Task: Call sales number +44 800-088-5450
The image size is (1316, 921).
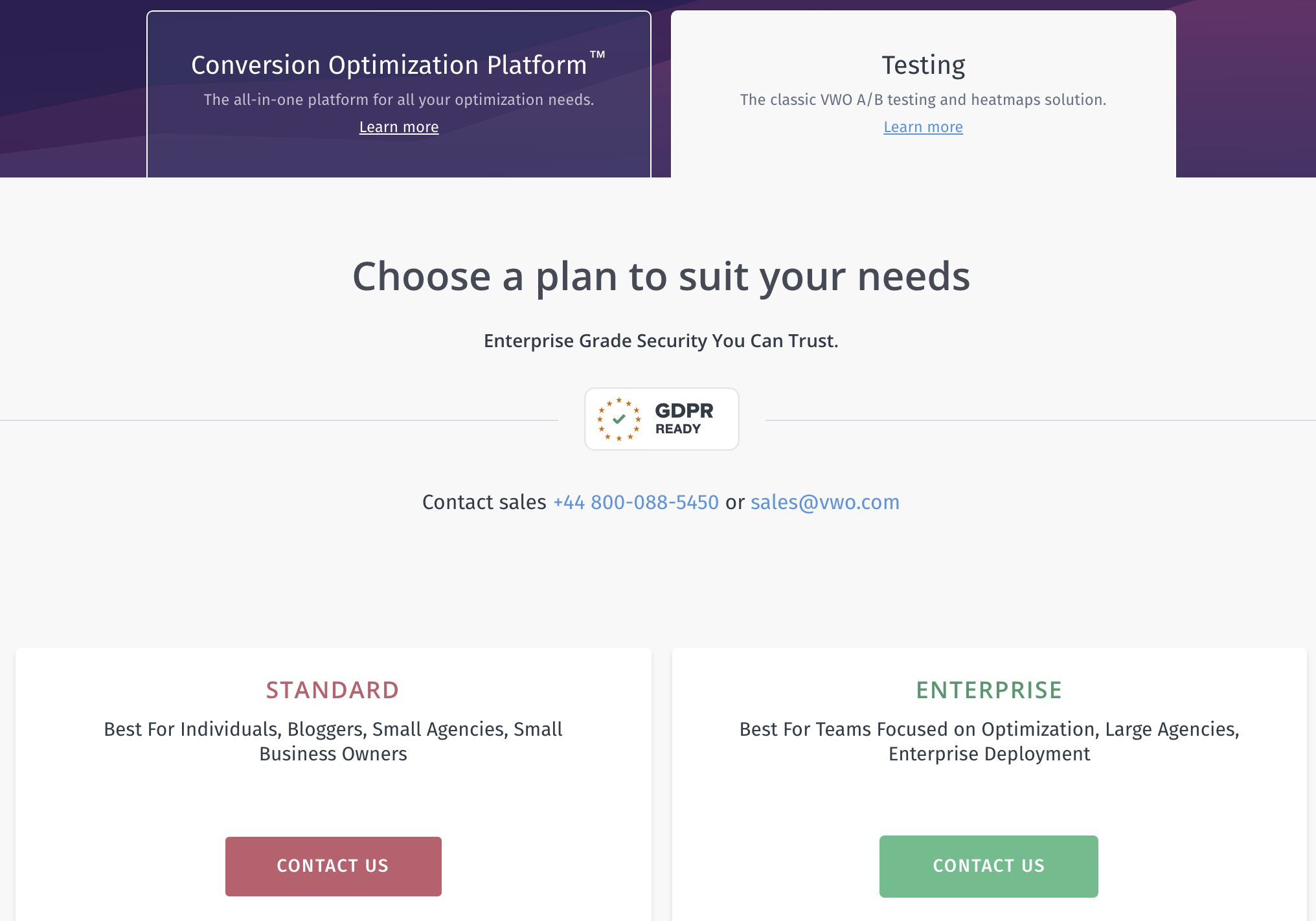Action: [636, 502]
